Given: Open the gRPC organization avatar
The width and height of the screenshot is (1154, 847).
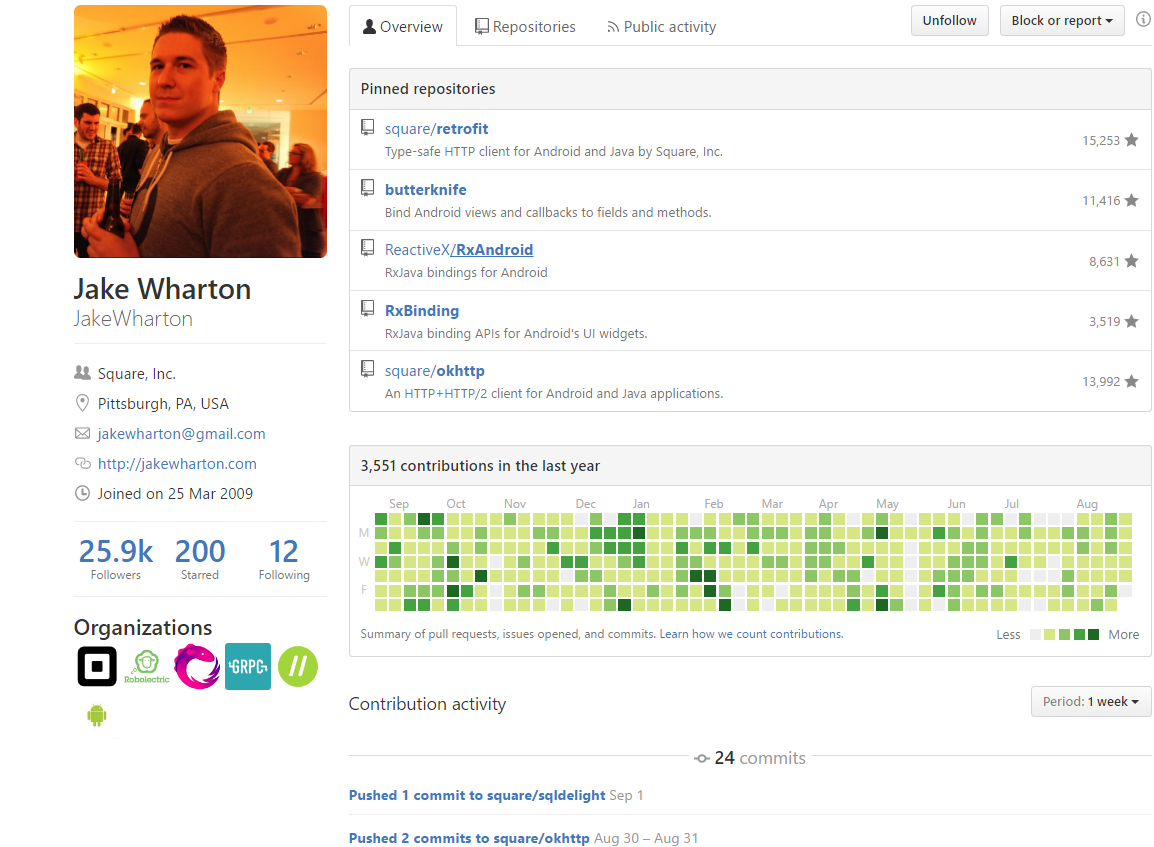Looking at the screenshot, I should point(247,666).
